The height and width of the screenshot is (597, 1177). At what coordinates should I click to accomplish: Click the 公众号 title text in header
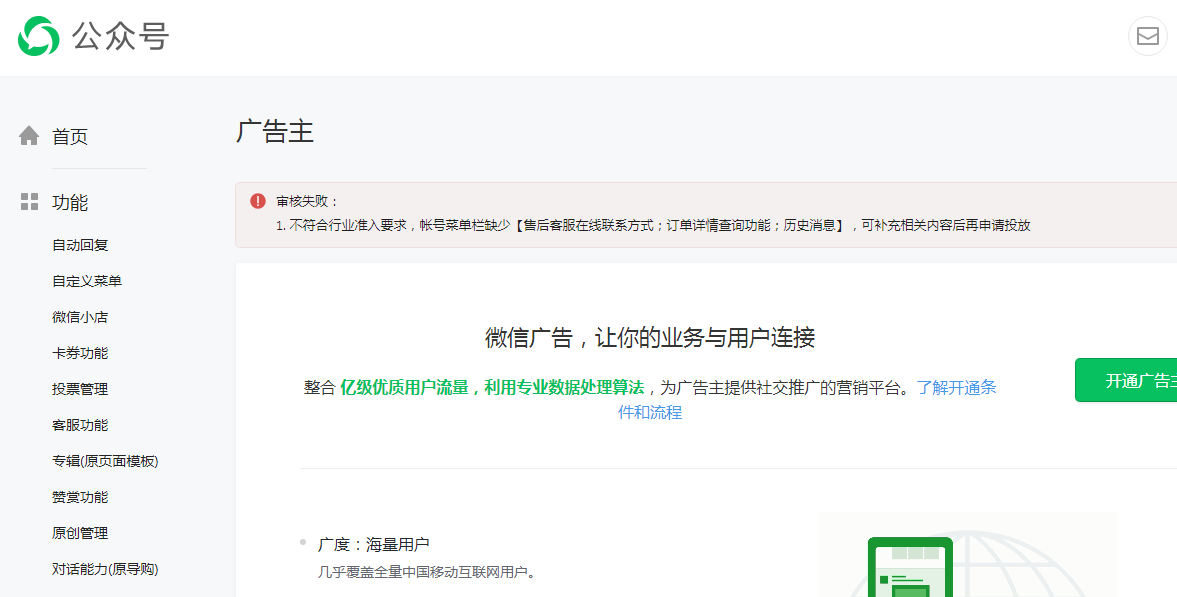[x=121, y=36]
